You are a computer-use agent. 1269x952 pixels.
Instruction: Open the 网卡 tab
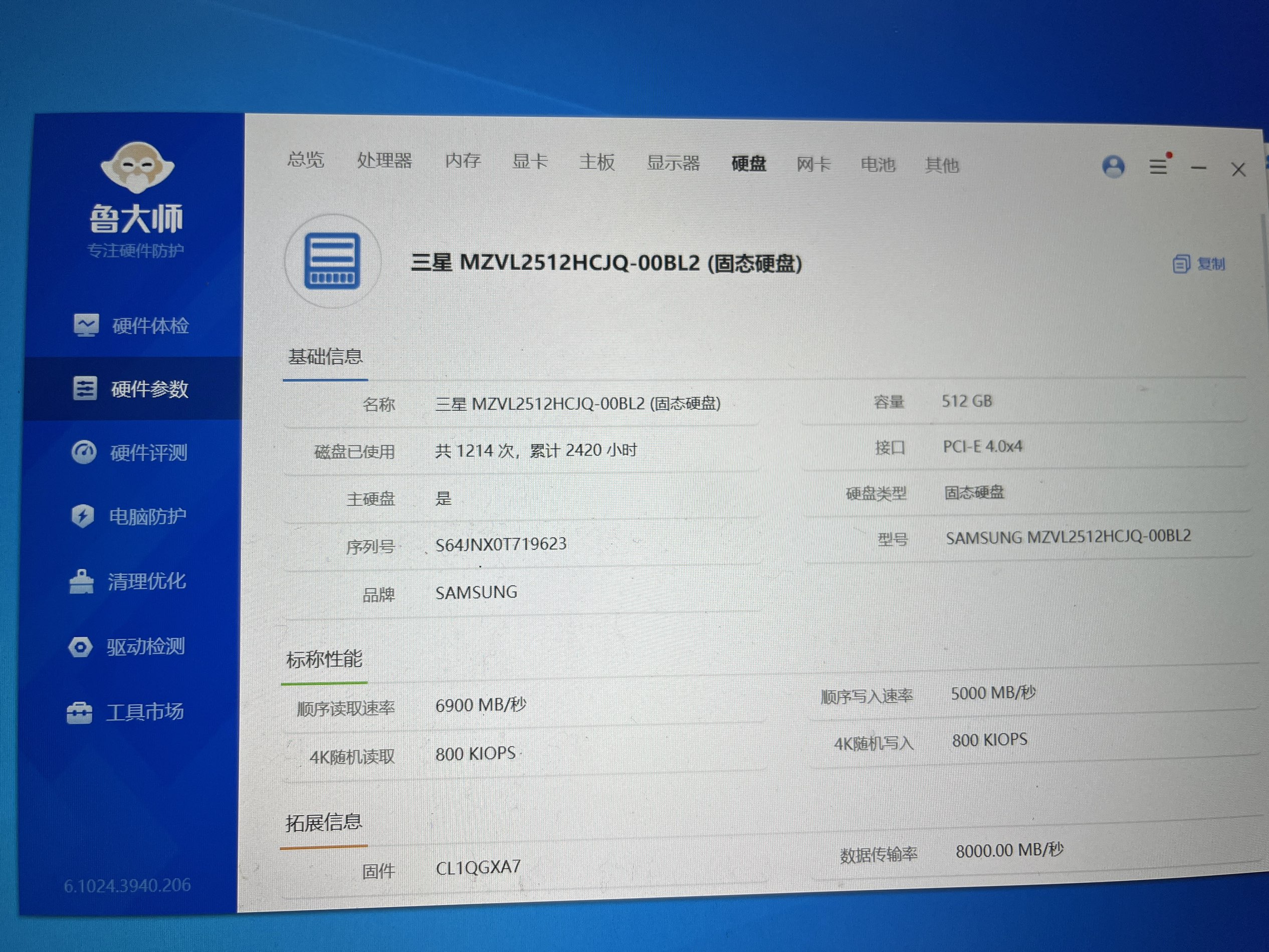click(813, 164)
